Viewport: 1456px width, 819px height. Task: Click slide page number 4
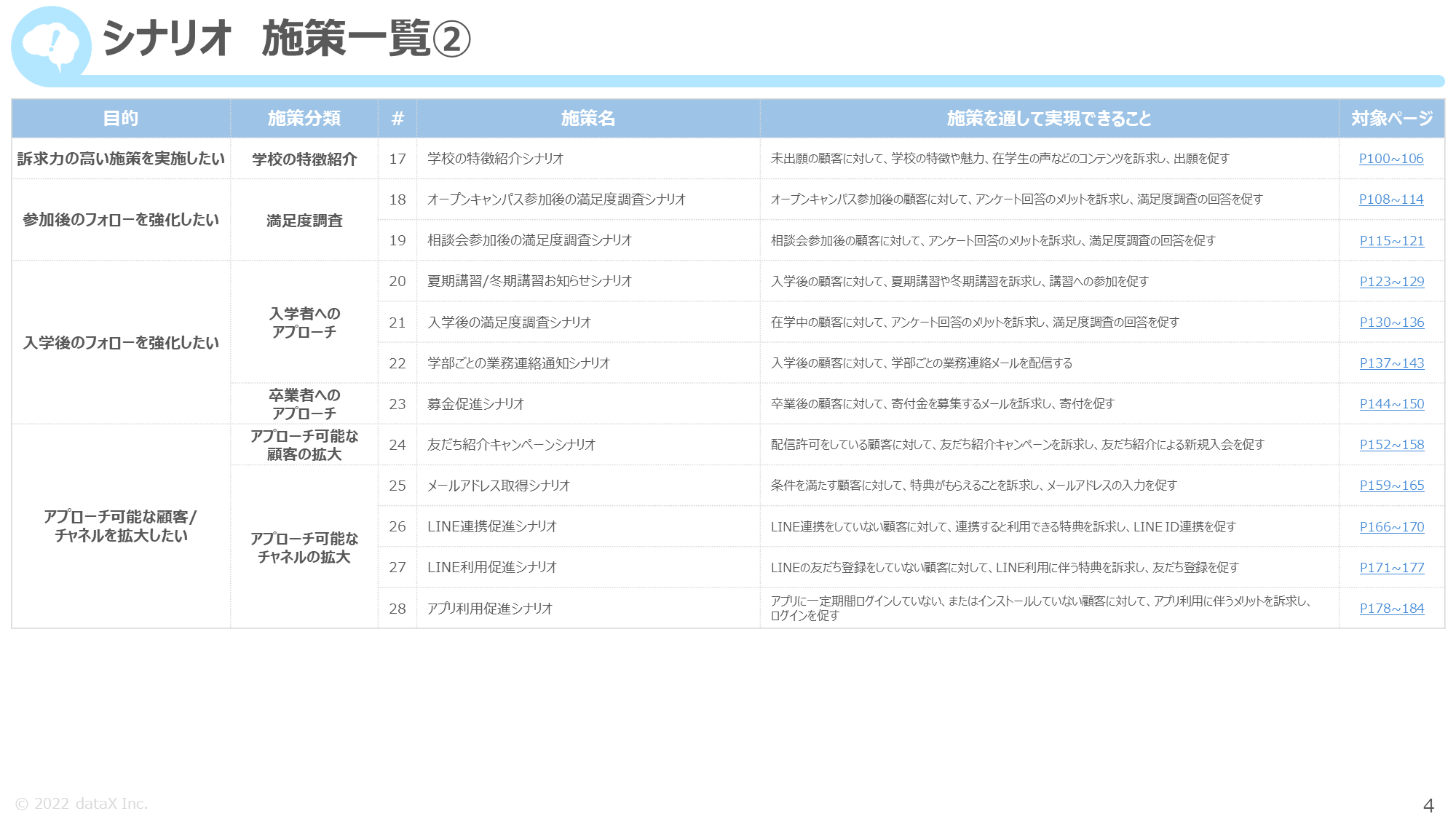coord(1428,806)
